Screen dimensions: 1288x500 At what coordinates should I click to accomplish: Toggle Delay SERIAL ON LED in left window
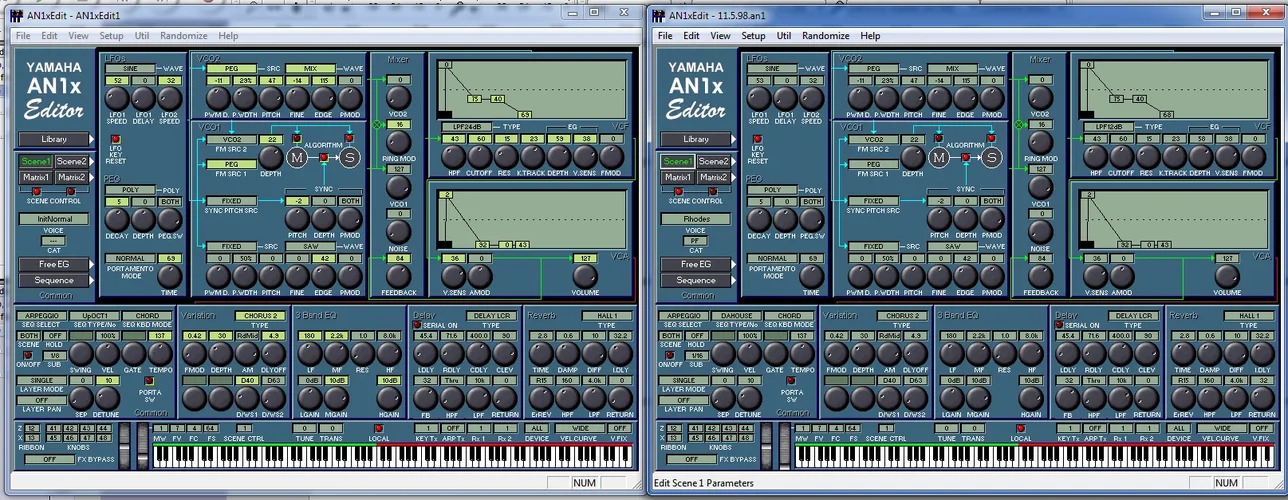[x=417, y=326]
